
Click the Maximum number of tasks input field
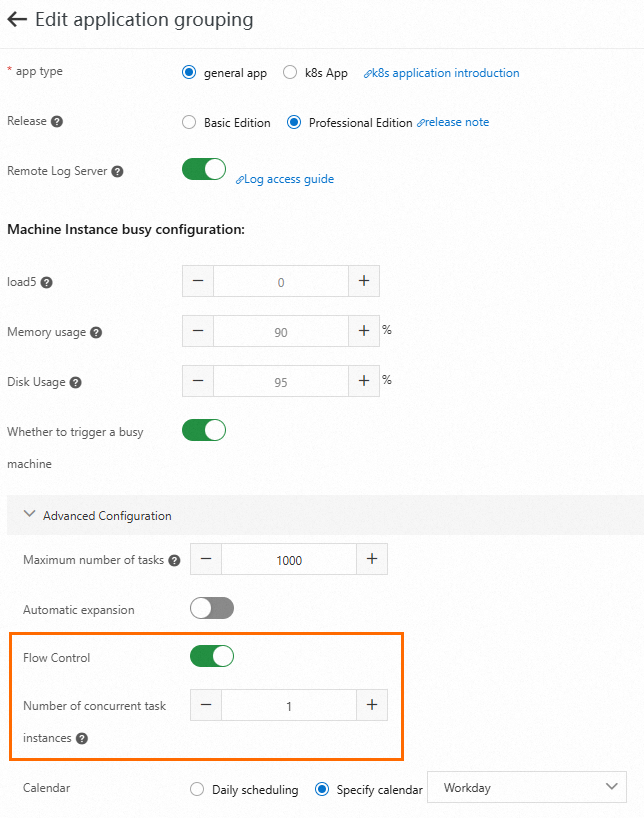(288, 560)
